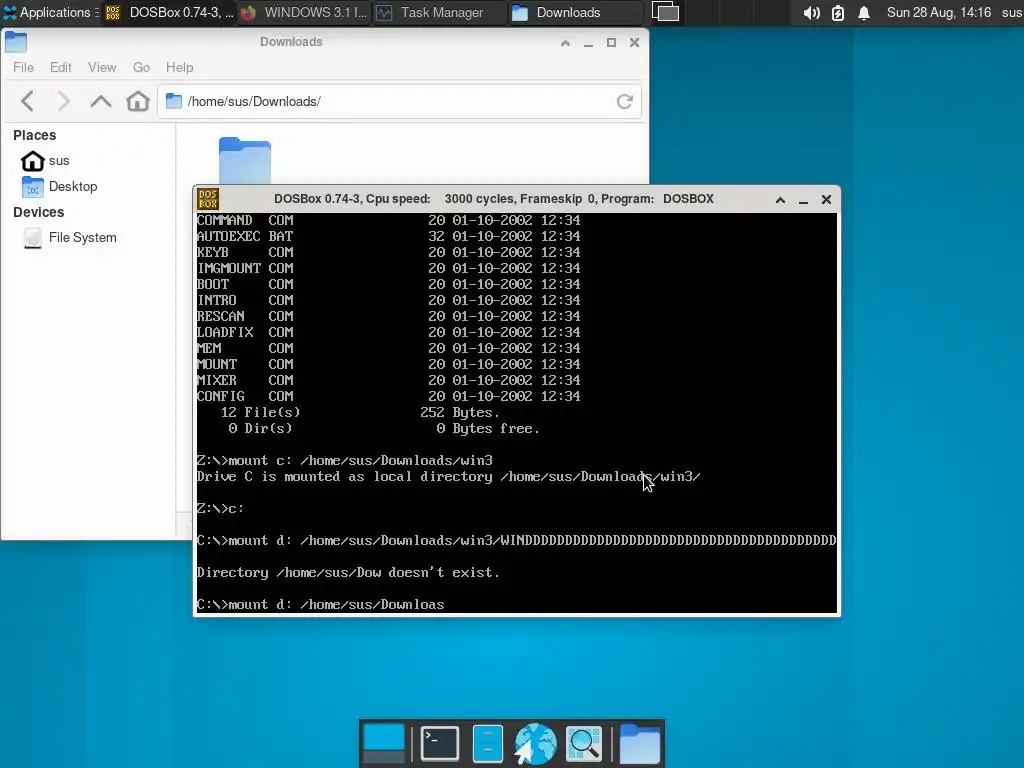Open the Go menu in Downloads window
This screenshot has width=1024, height=768.
click(141, 67)
